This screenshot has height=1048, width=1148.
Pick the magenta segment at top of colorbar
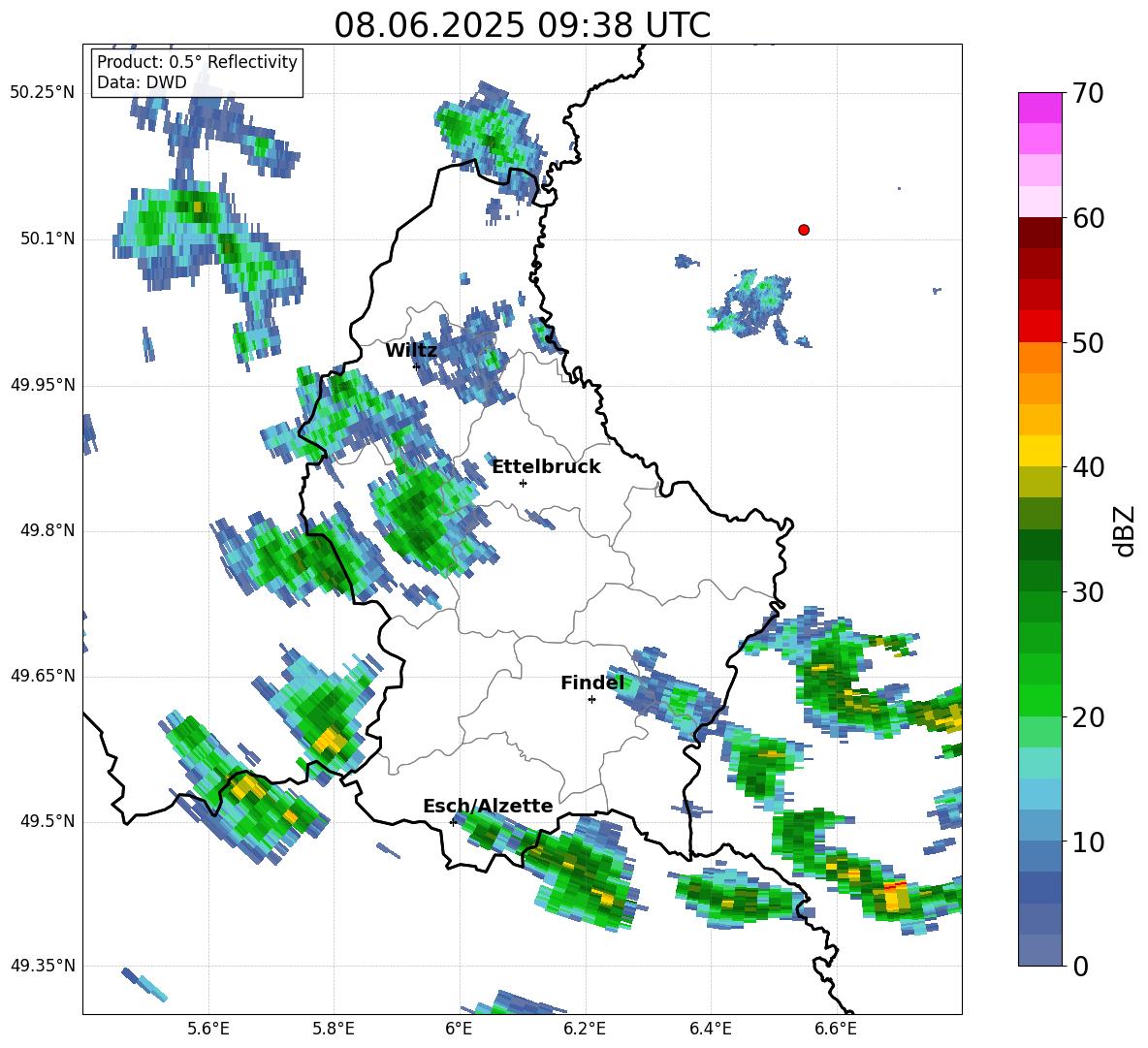pyautogui.click(x=1039, y=109)
